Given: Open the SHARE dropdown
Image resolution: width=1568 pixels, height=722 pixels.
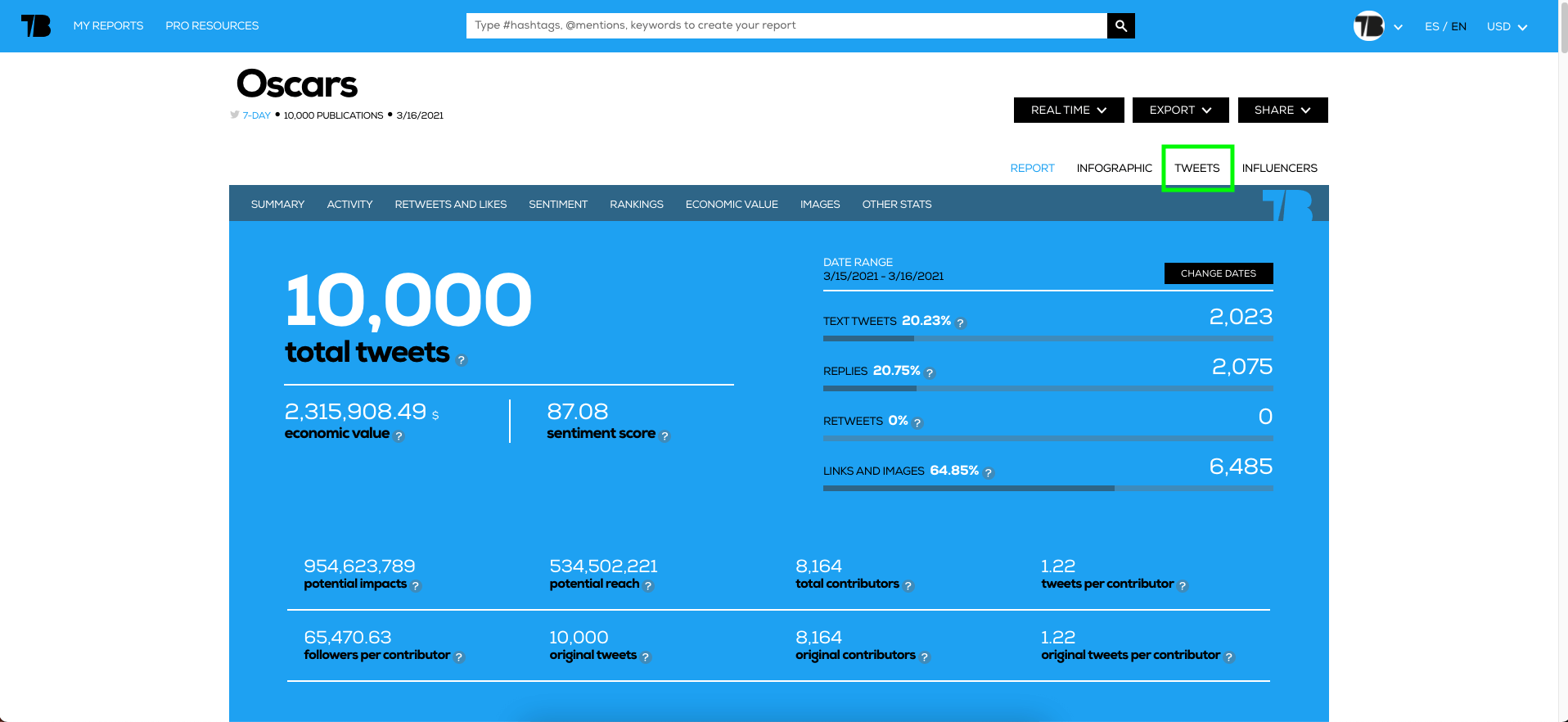Looking at the screenshot, I should (x=1282, y=110).
